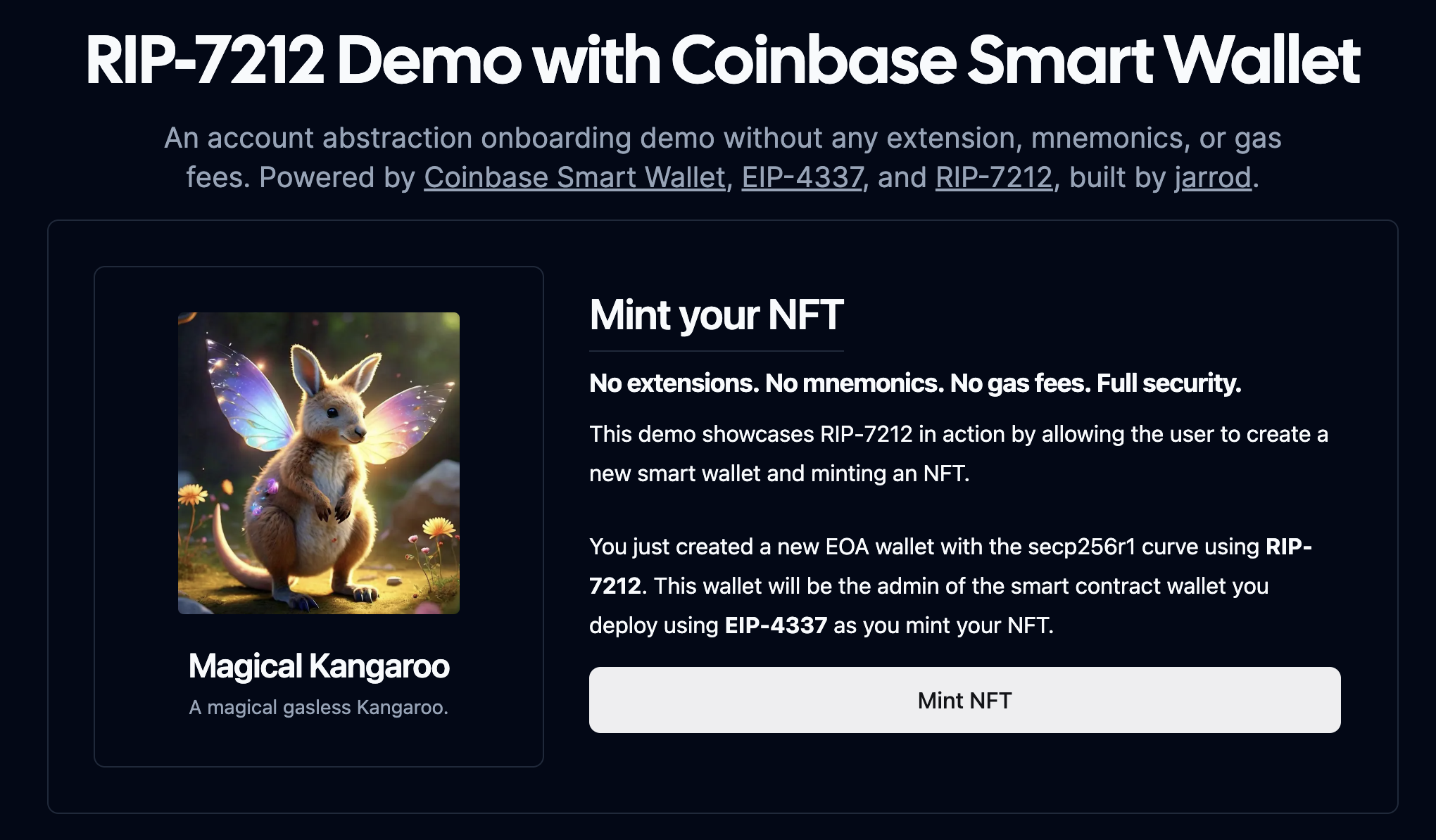
Task: Click the No extensions tagline text
Action: click(x=915, y=384)
